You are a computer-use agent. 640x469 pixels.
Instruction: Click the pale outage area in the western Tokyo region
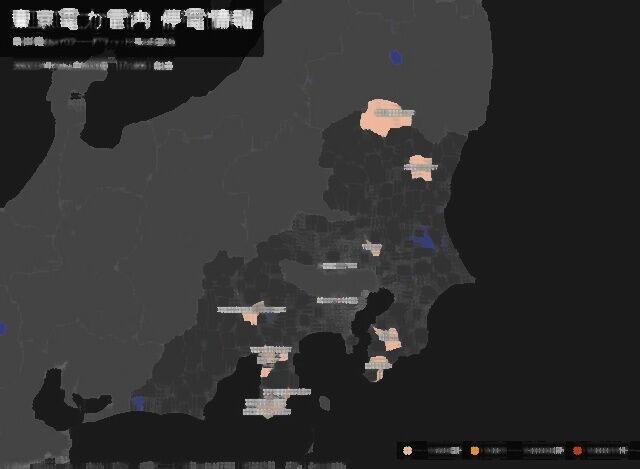[x=253, y=314]
